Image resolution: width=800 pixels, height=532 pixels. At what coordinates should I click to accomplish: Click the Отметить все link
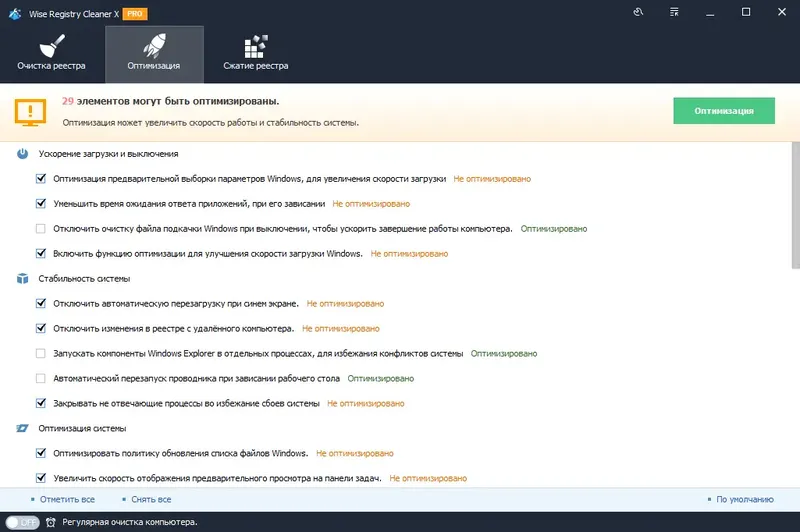67,499
